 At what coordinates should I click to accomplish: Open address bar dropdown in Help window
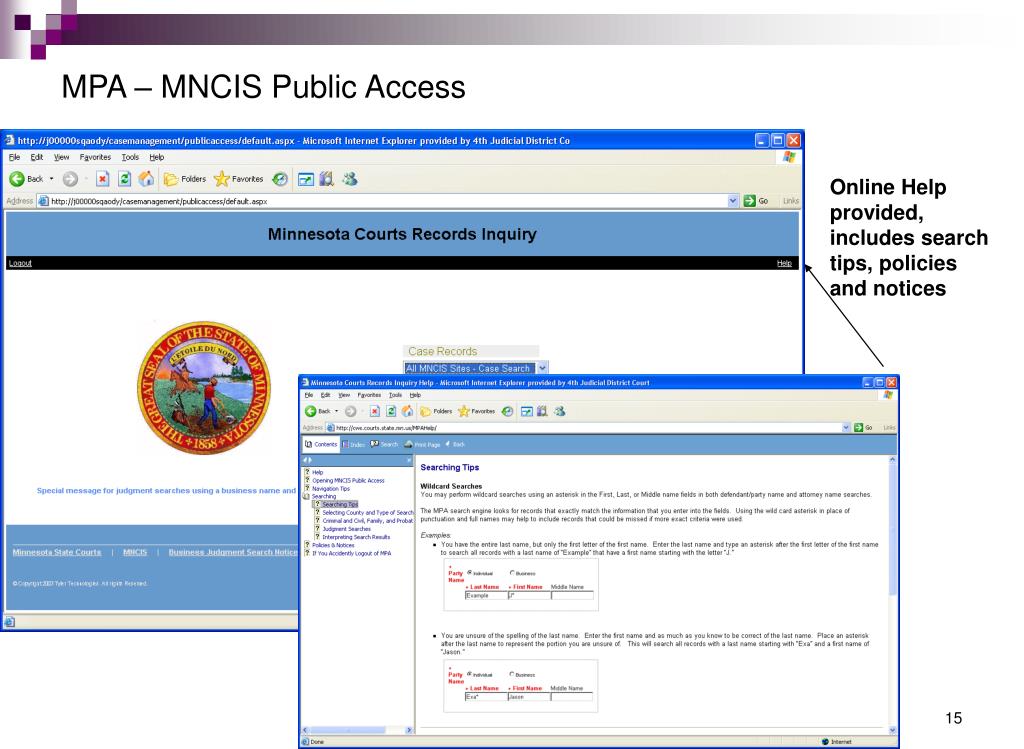[846, 428]
